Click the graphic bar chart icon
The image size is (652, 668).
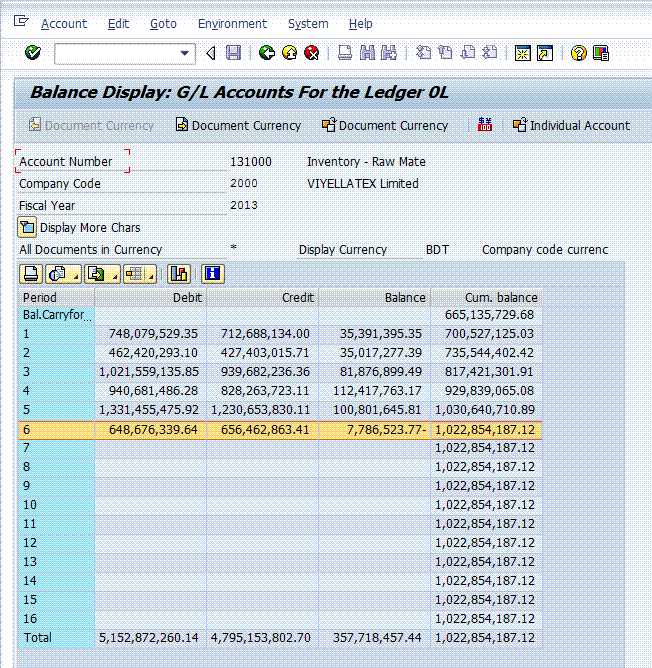pyautogui.click(x=179, y=274)
